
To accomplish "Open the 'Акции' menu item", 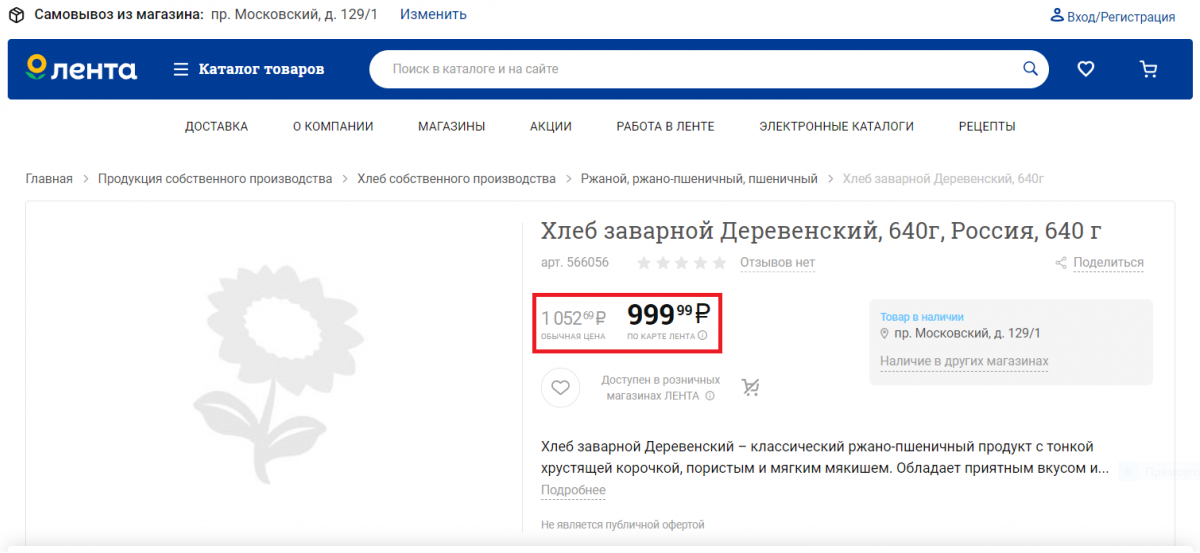I will pos(551,126).
